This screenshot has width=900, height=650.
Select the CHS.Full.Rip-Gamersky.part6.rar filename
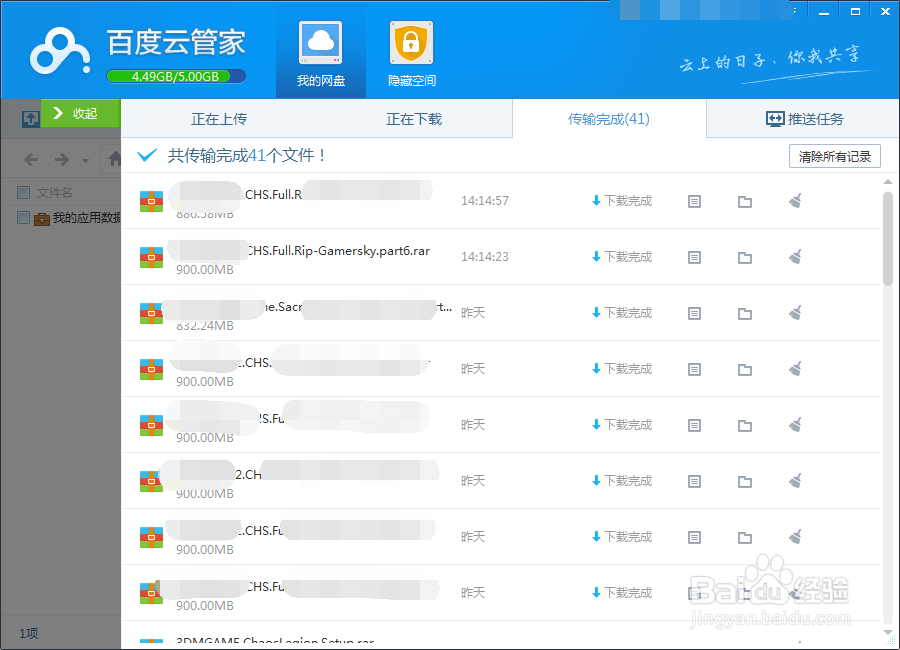[339, 251]
